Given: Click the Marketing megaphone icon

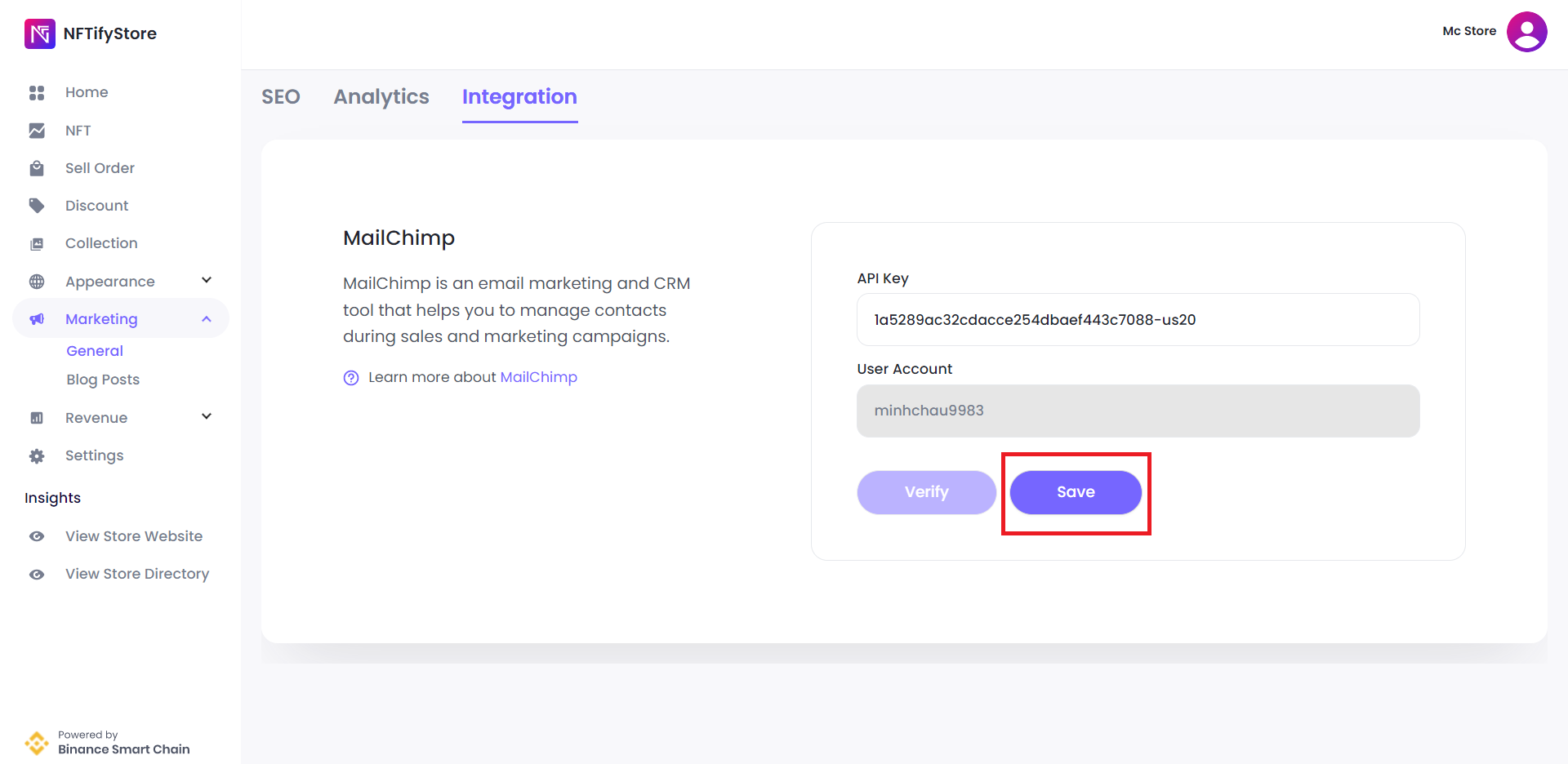Looking at the screenshot, I should (x=37, y=319).
